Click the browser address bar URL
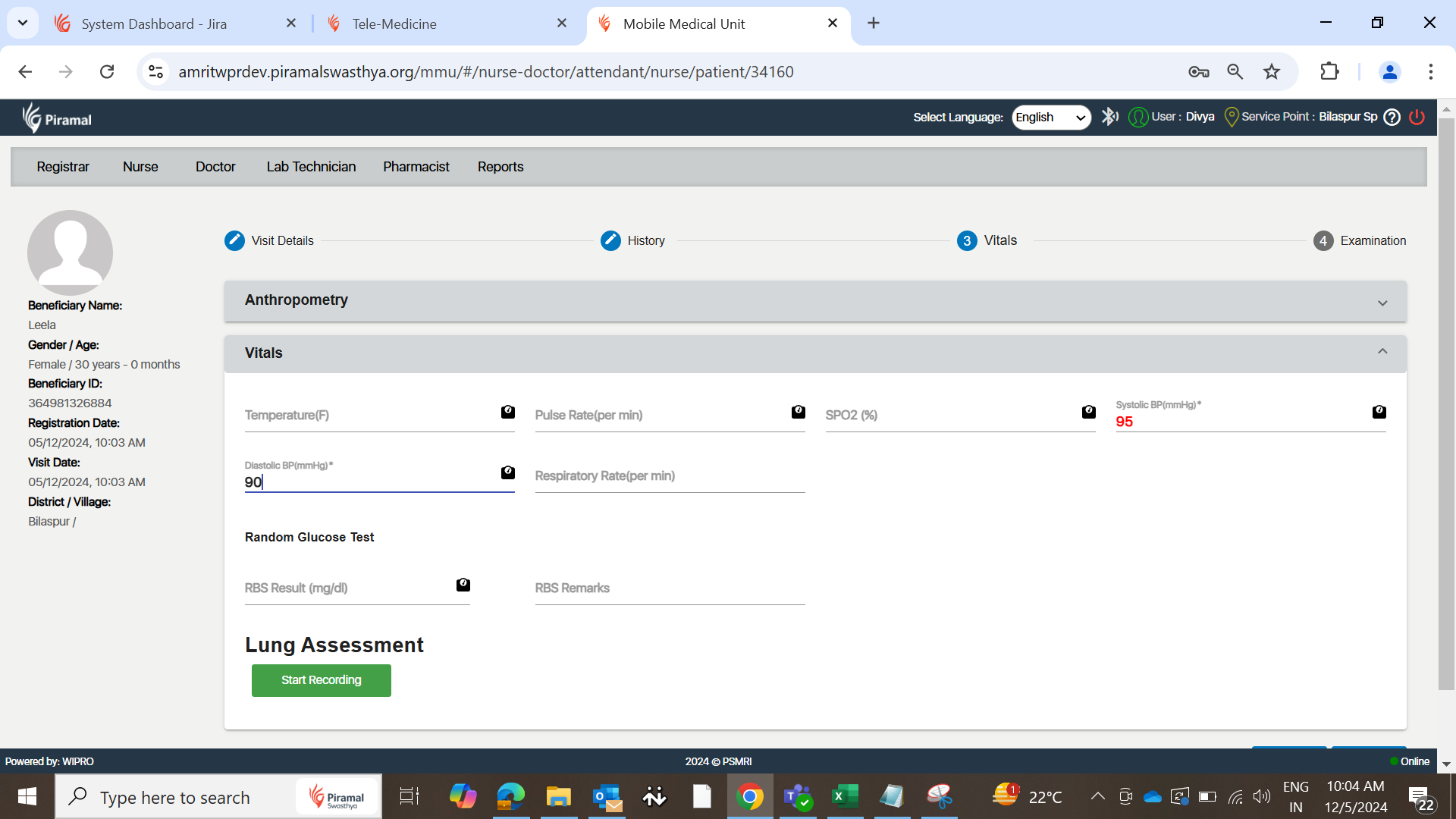The height and width of the screenshot is (819, 1456). point(486,71)
